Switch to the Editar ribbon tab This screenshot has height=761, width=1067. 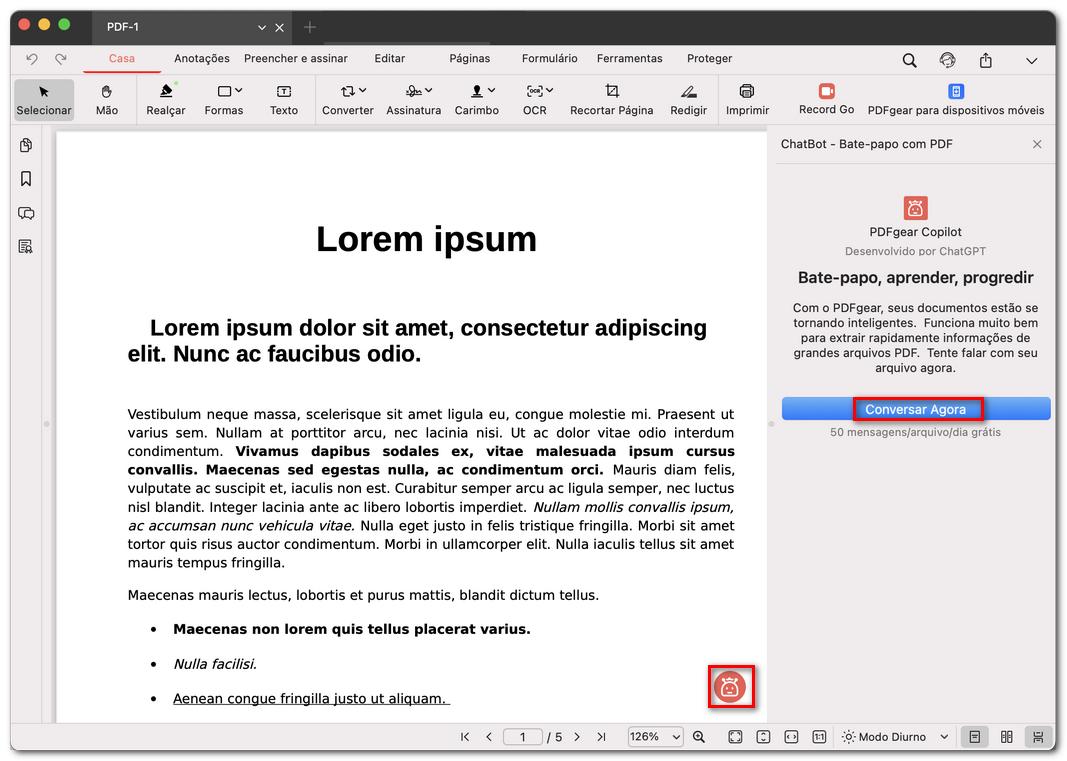coord(389,58)
